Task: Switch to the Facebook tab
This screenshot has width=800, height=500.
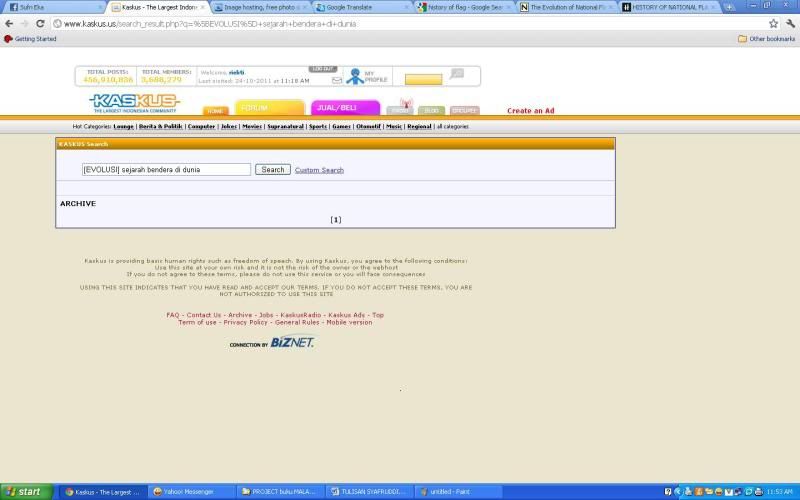Action: pos(54,7)
